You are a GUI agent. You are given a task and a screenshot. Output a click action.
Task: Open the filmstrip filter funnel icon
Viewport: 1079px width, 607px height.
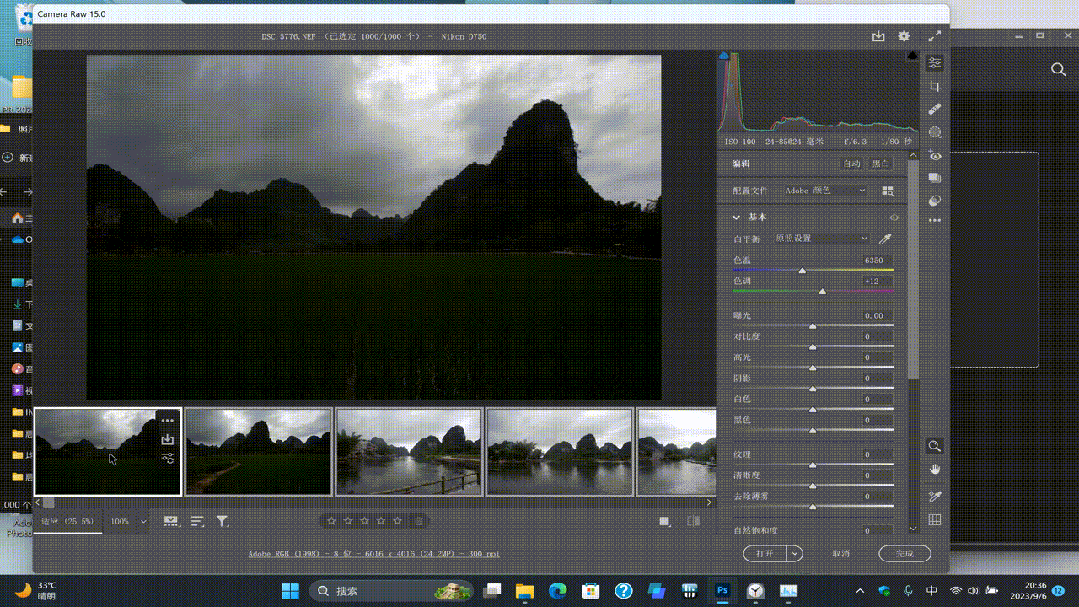(x=222, y=521)
